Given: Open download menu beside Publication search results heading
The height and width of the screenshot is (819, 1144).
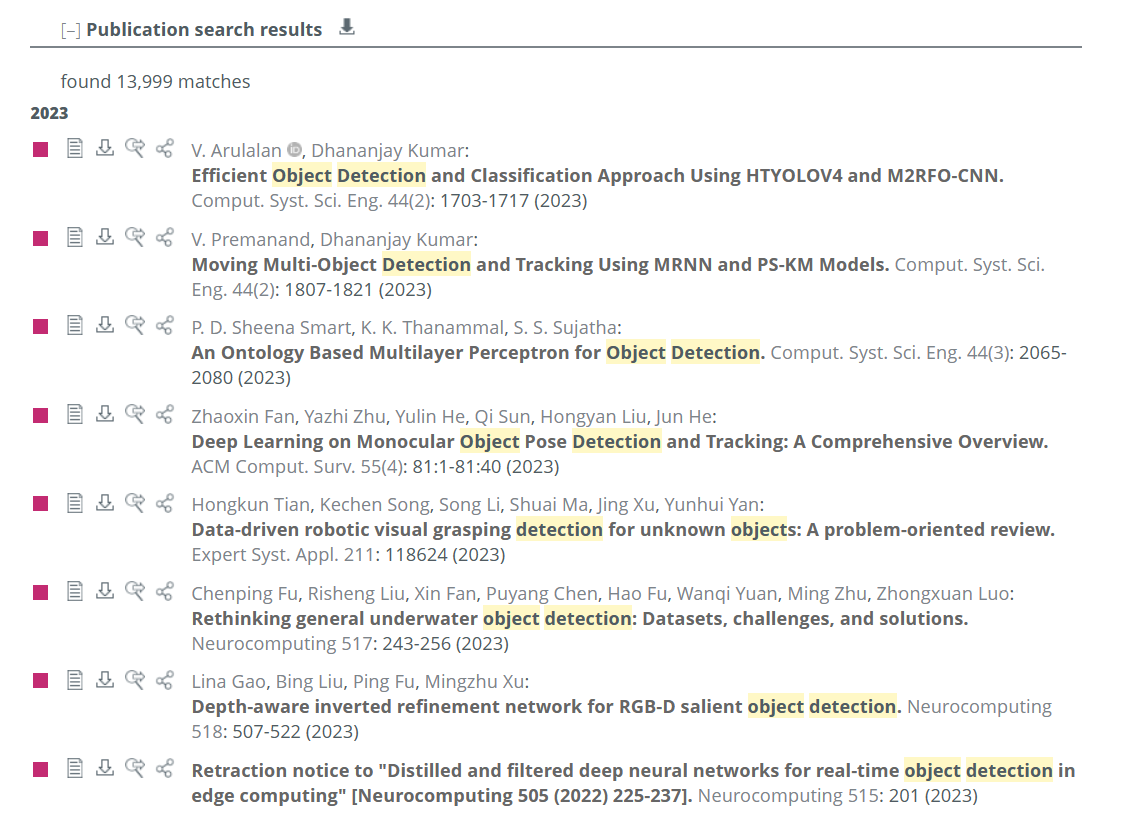Looking at the screenshot, I should click(347, 28).
